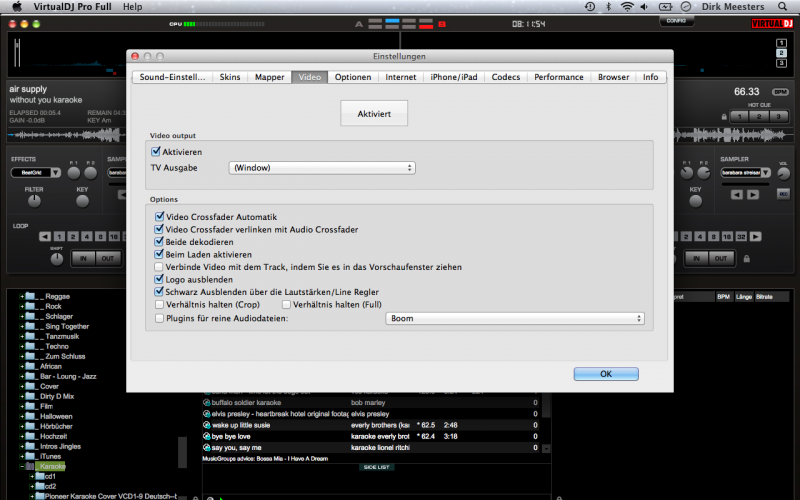Toggle Beim Laden aktivieren checkbox

159,254
